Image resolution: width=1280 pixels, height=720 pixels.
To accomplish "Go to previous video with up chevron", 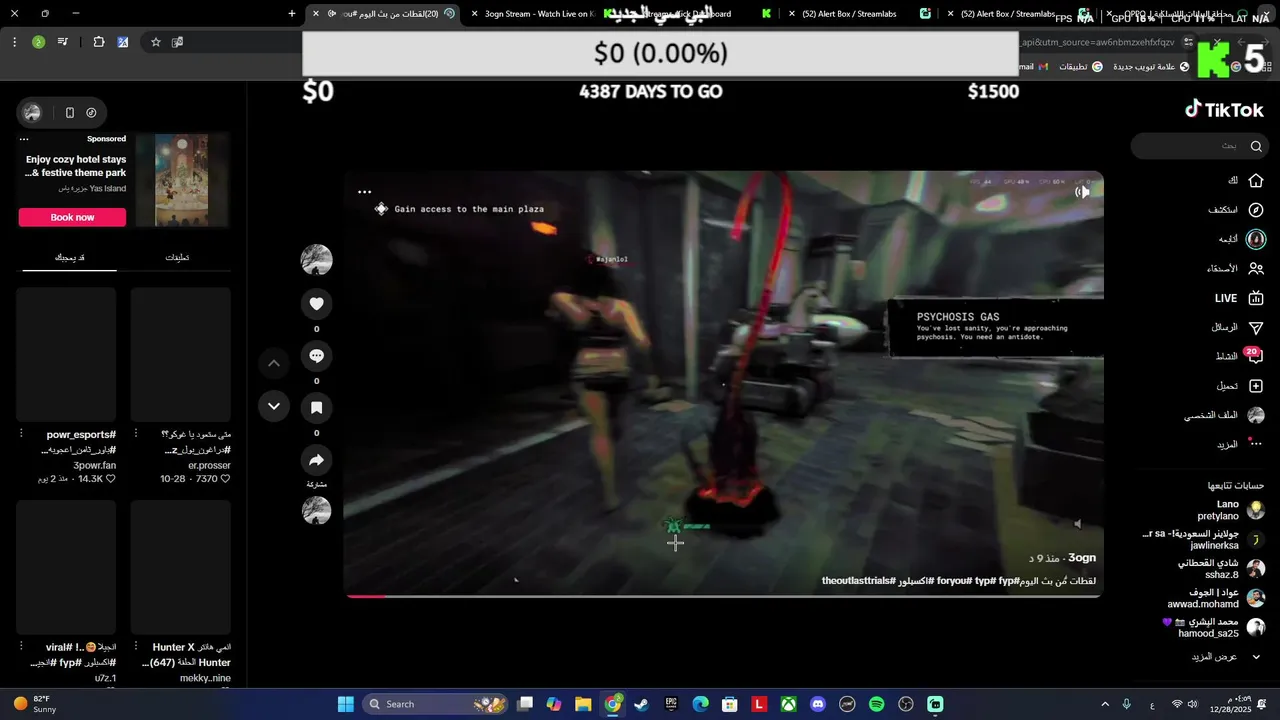I will [274, 363].
